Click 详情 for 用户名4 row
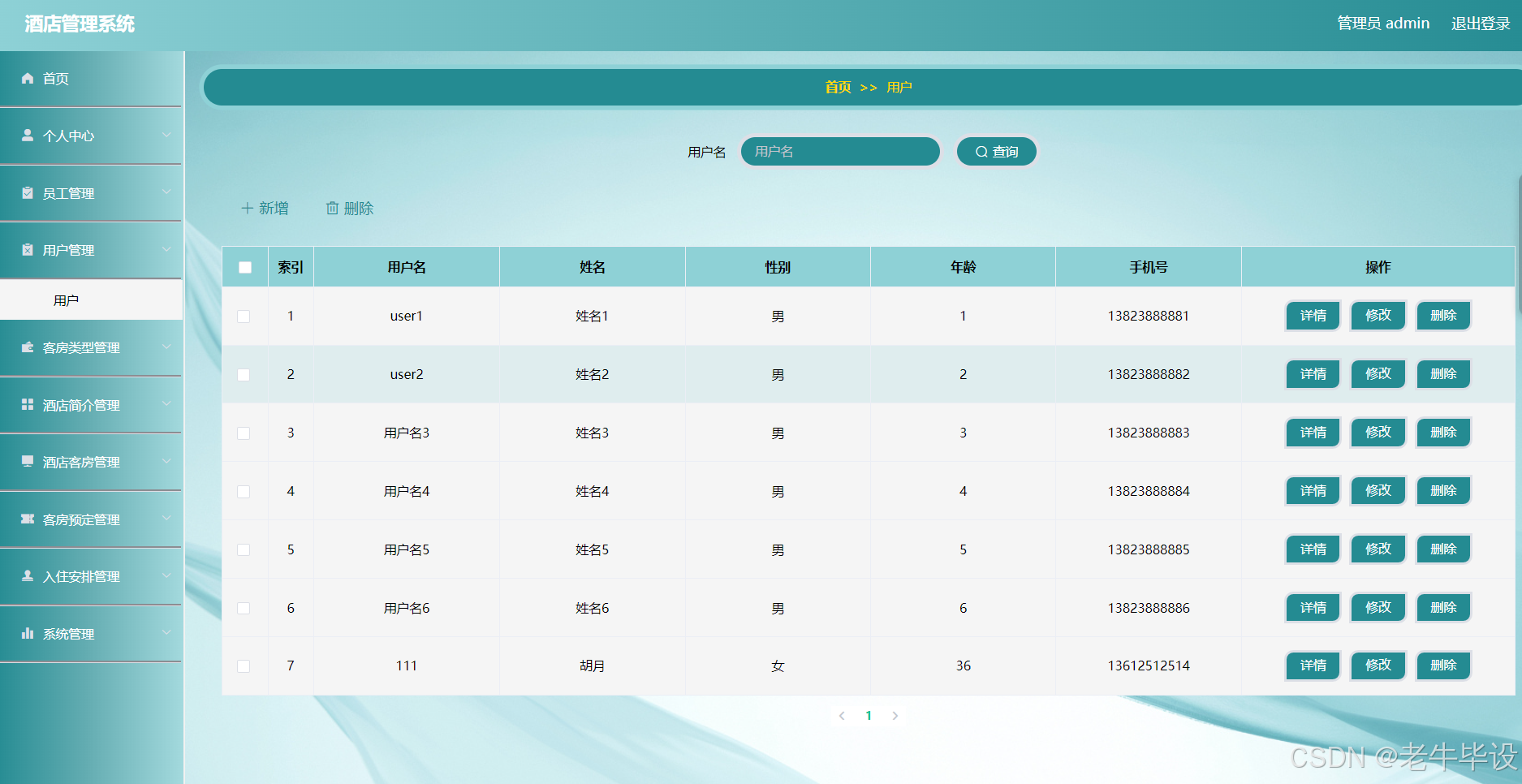 [1313, 491]
